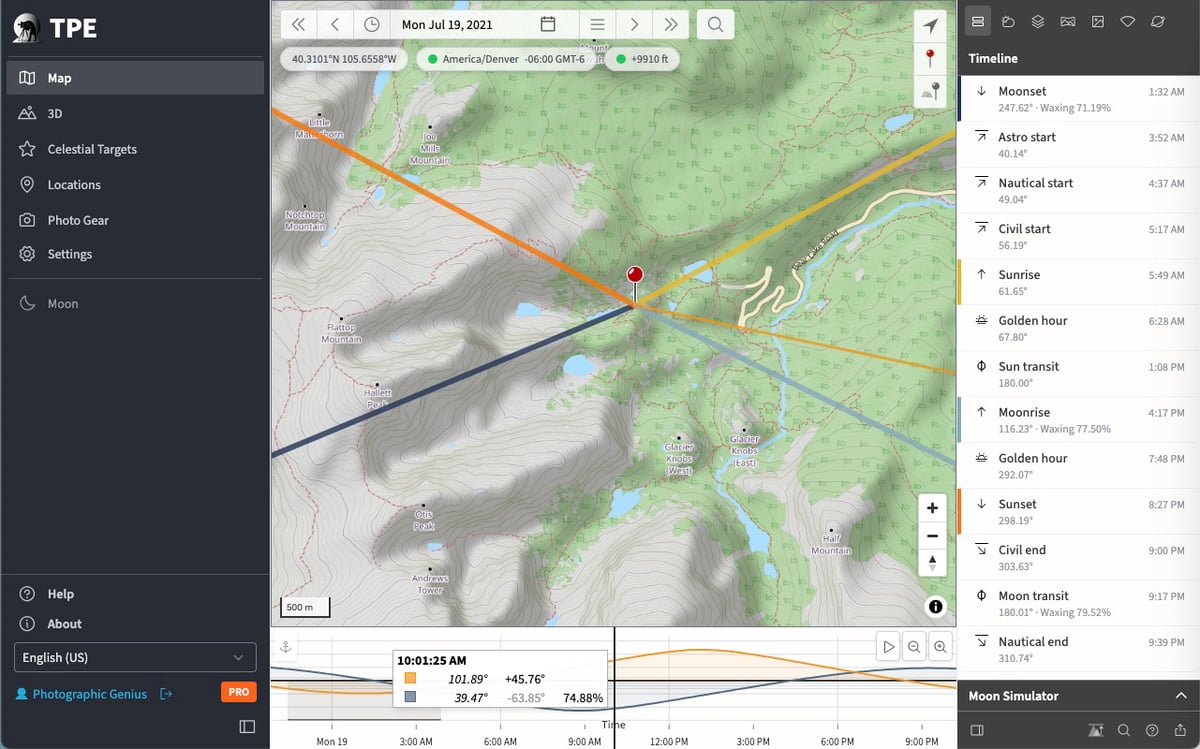Select the Moonrise 4:17 PM event

[x=1079, y=420]
